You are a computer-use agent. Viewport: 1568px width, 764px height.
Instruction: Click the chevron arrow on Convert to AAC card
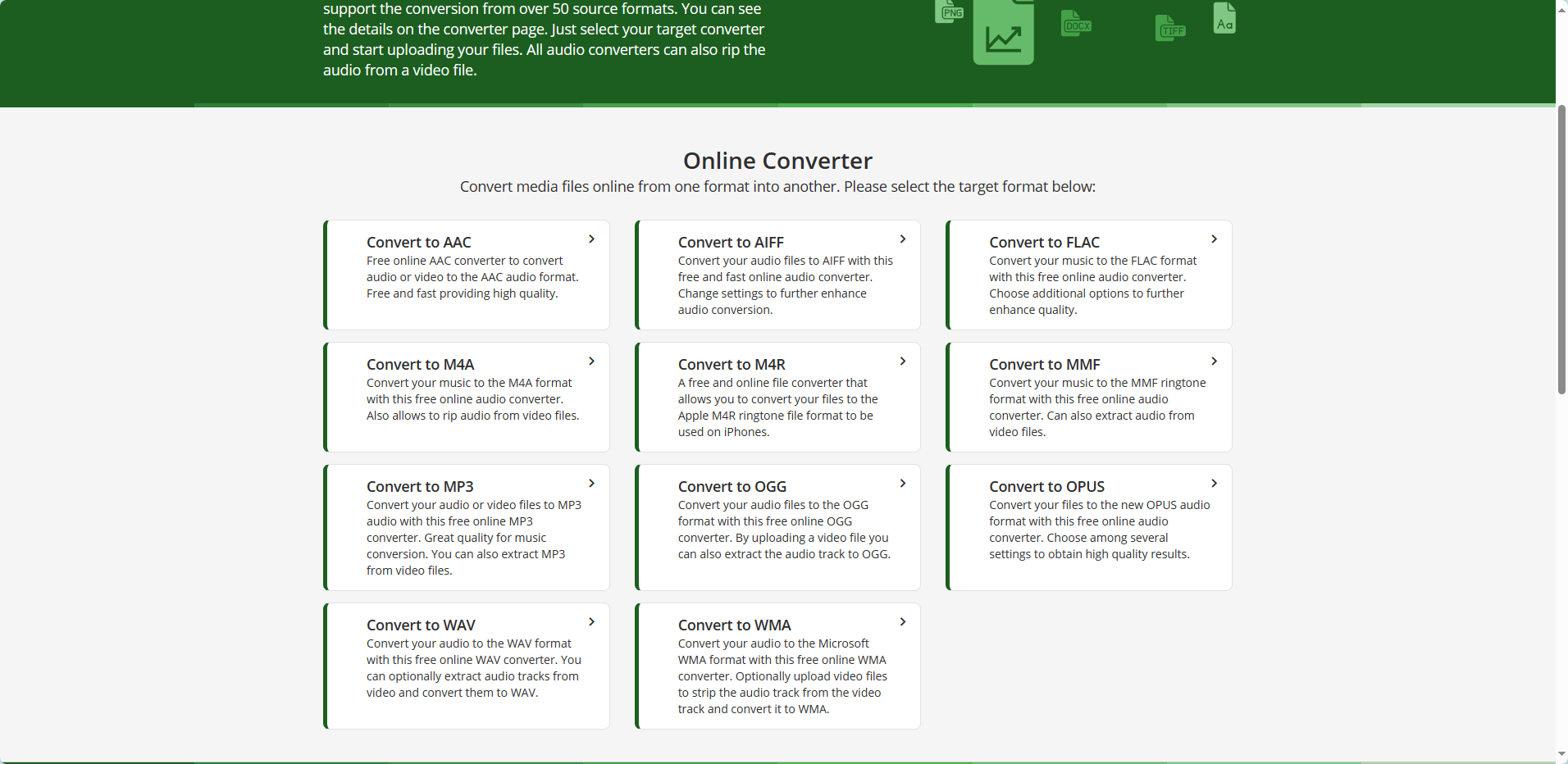pyautogui.click(x=591, y=239)
